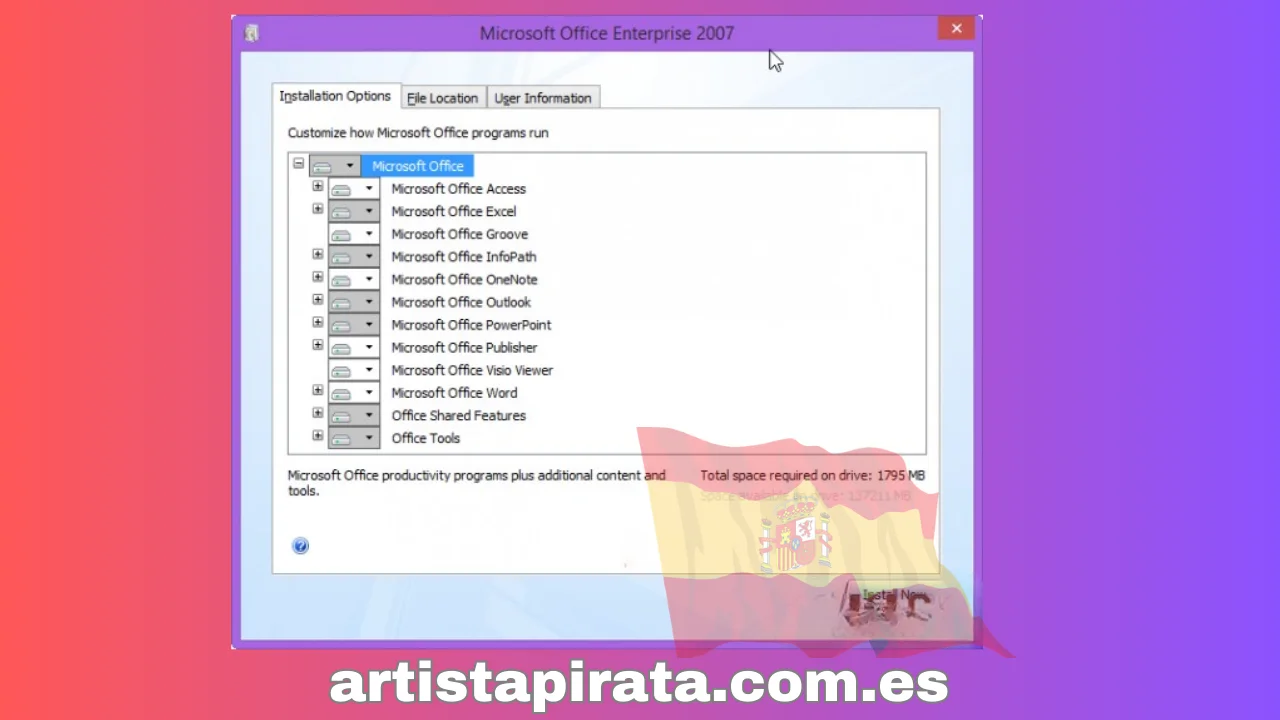Select Microsoft Office Groove row text

tap(460, 234)
